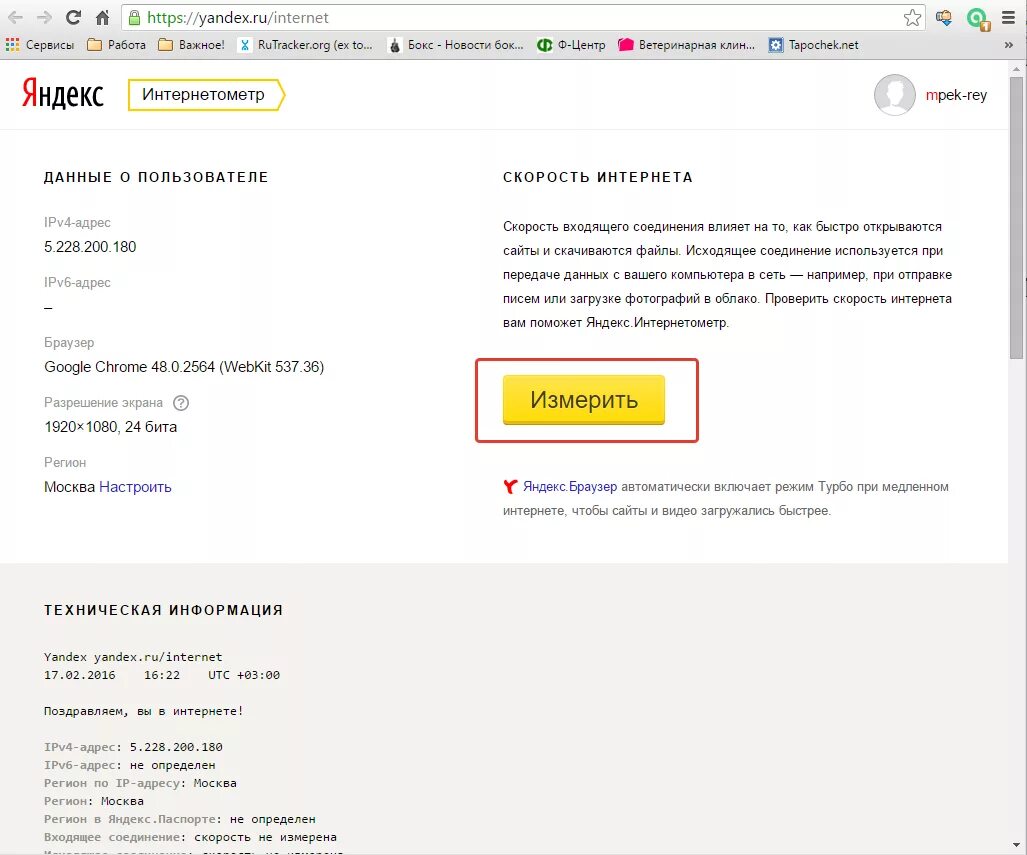1027x855 pixels.
Task: Click the Яндекс logo
Action: click(63, 94)
